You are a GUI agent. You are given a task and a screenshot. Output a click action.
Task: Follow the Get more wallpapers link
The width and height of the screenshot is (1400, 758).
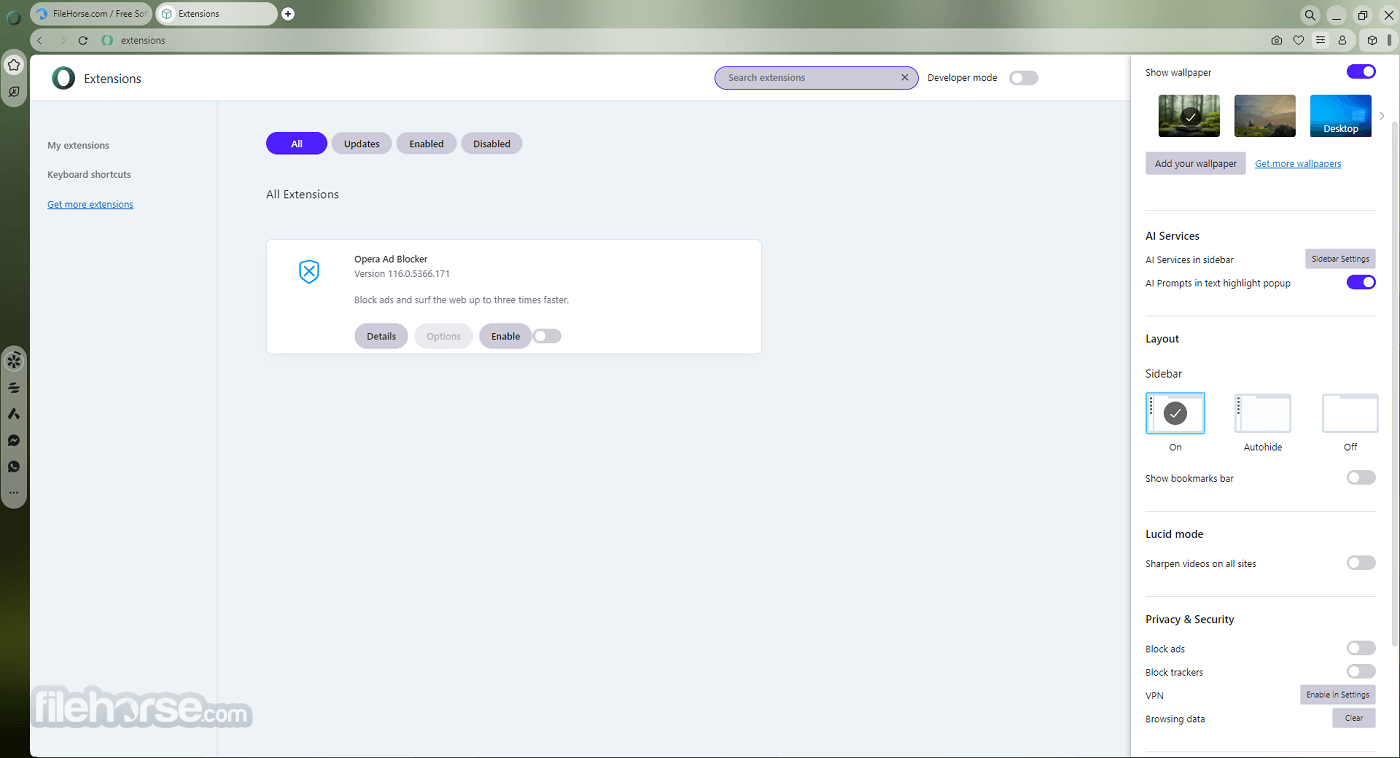pos(1298,164)
